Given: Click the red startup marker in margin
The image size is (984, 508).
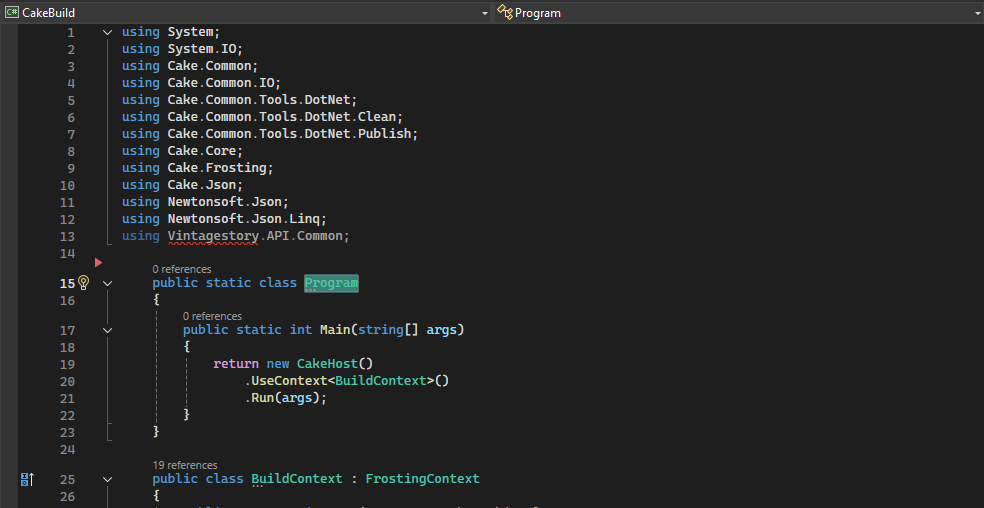Looking at the screenshot, I should pyautogui.click(x=98, y=262).
